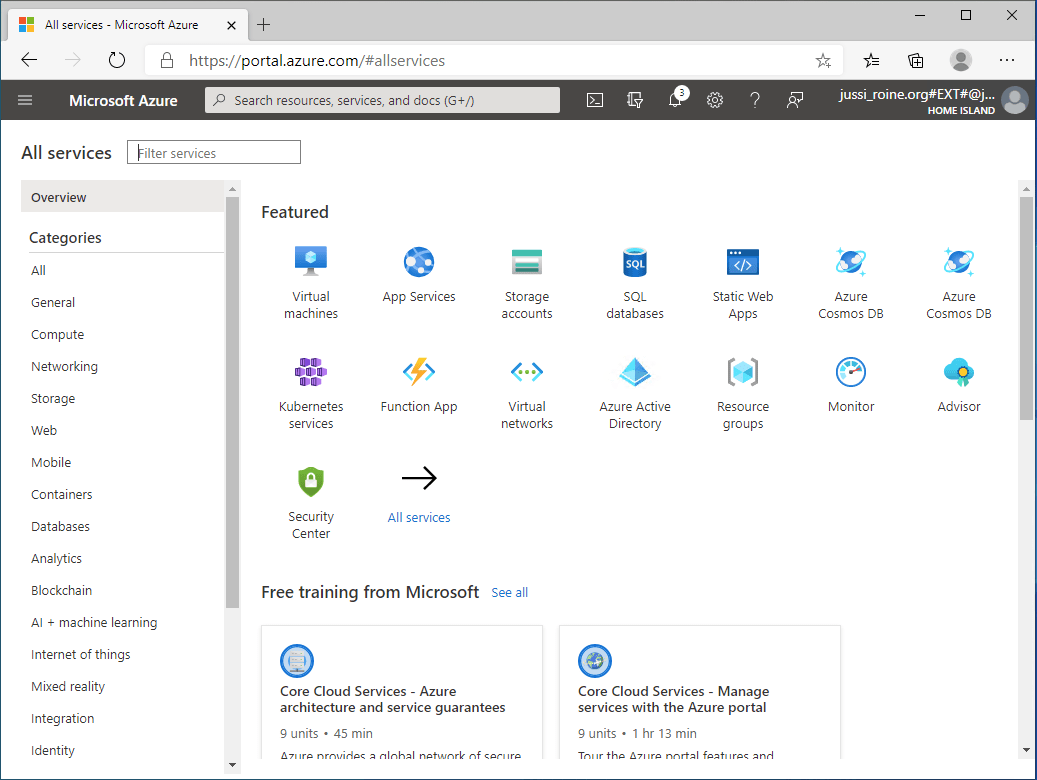Image resolution: width=1037 pixels, height=780 pixels.
Task: Open Azure Active Directory
Action: [635, 393]
